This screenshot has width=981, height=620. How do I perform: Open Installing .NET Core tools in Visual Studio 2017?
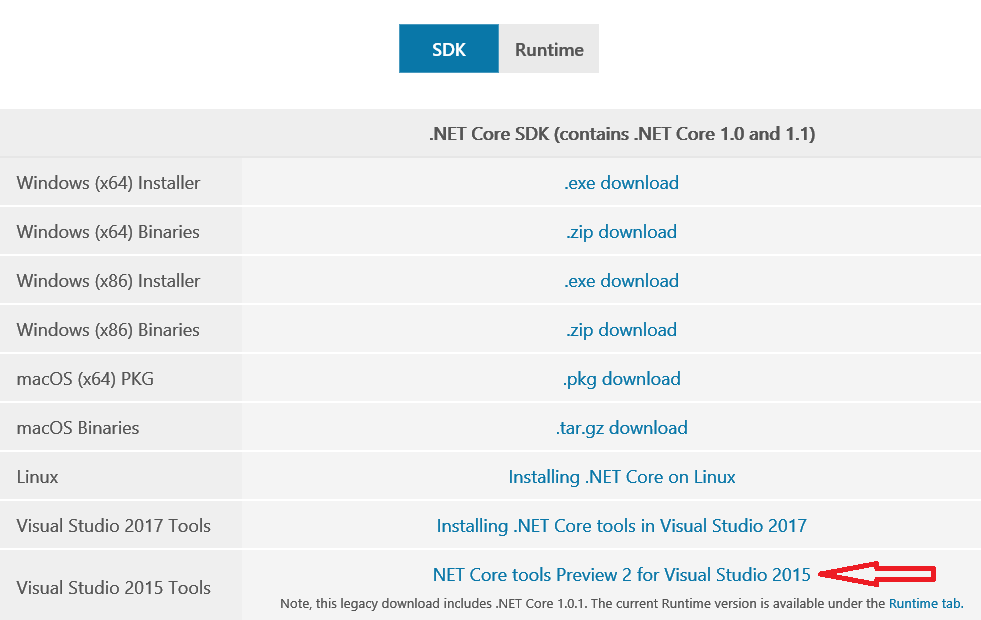(621, 526)
